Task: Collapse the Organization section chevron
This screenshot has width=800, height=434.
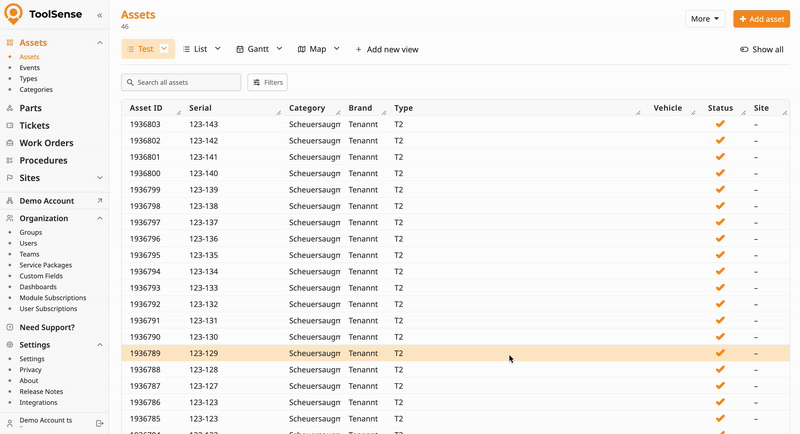Action: coord(99,218)
